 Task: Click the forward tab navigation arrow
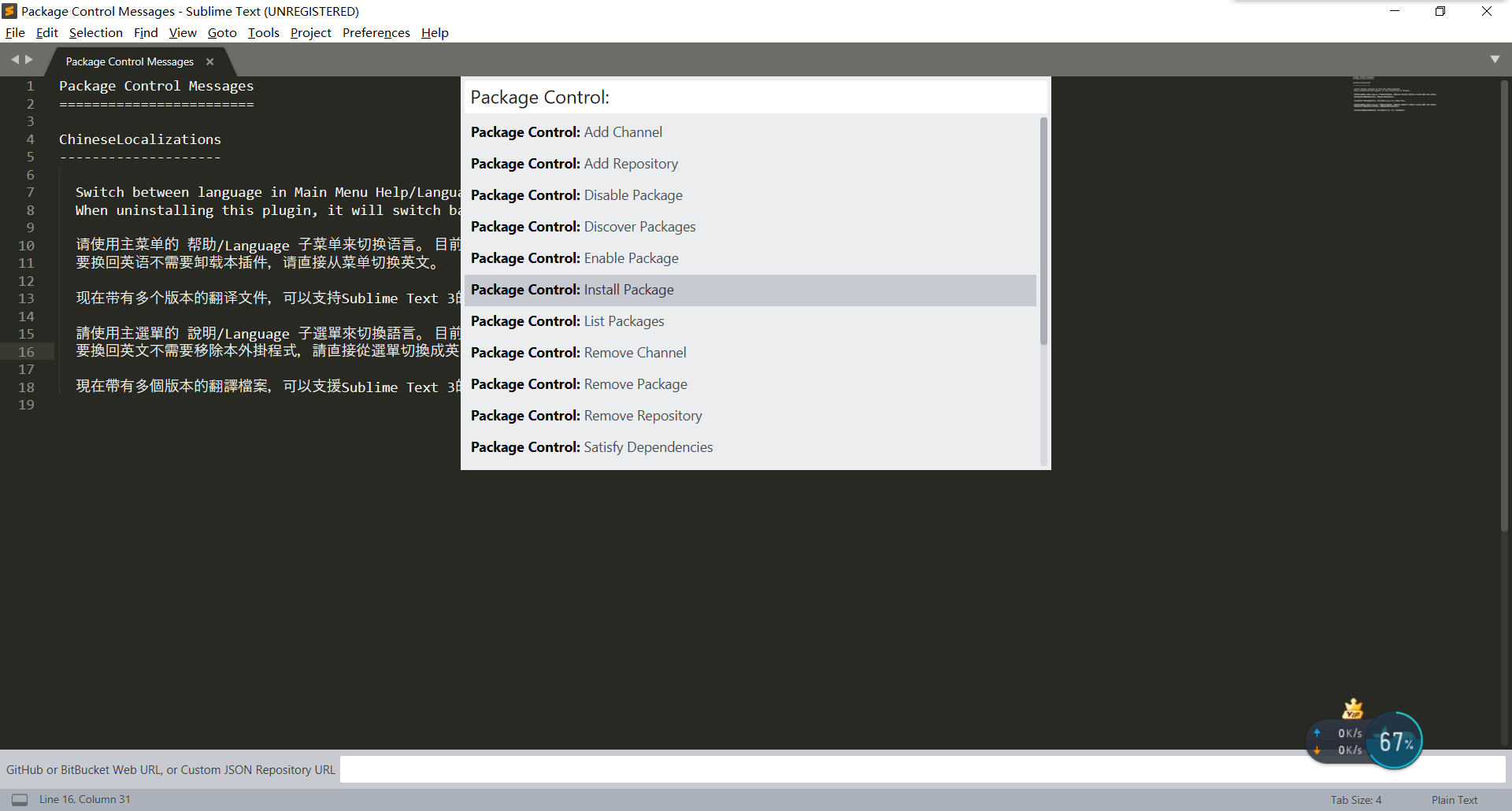(29, 60)
